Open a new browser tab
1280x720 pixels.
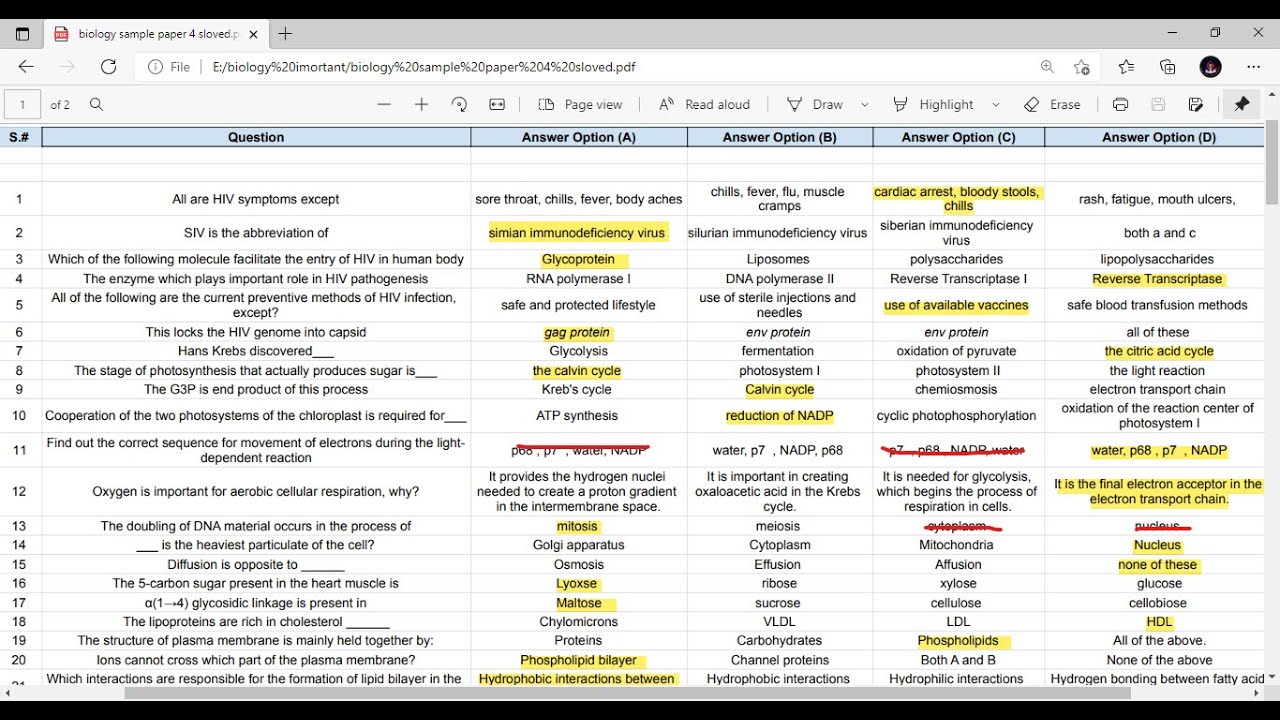click(x=285, y=34)
